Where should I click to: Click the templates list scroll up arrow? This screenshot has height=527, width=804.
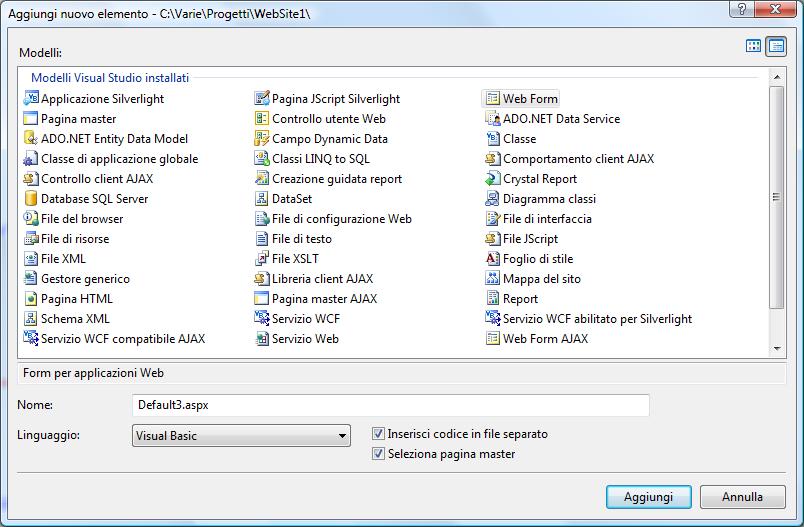pyautogui.click(x=777, y=77)
